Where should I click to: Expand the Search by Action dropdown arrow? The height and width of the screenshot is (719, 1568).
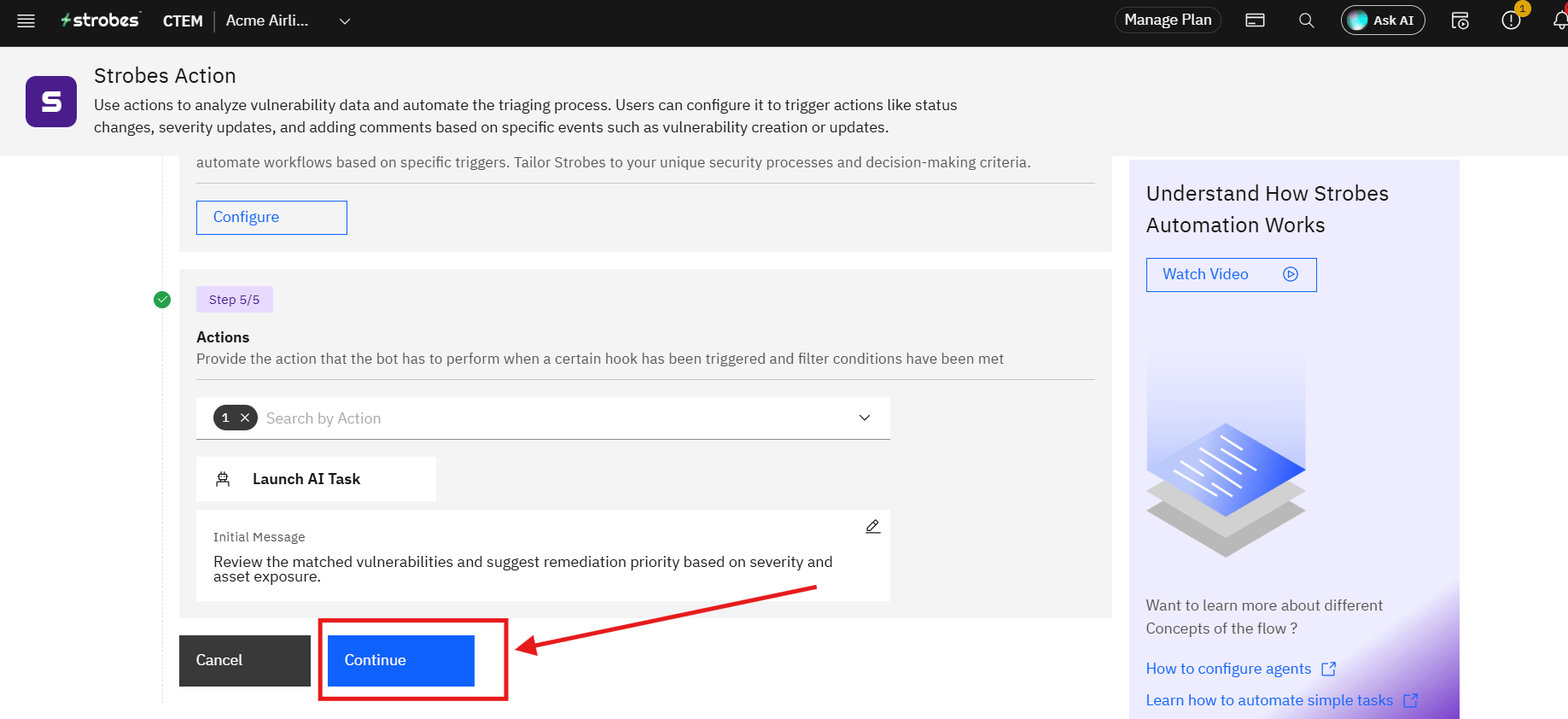pos(865,418)
